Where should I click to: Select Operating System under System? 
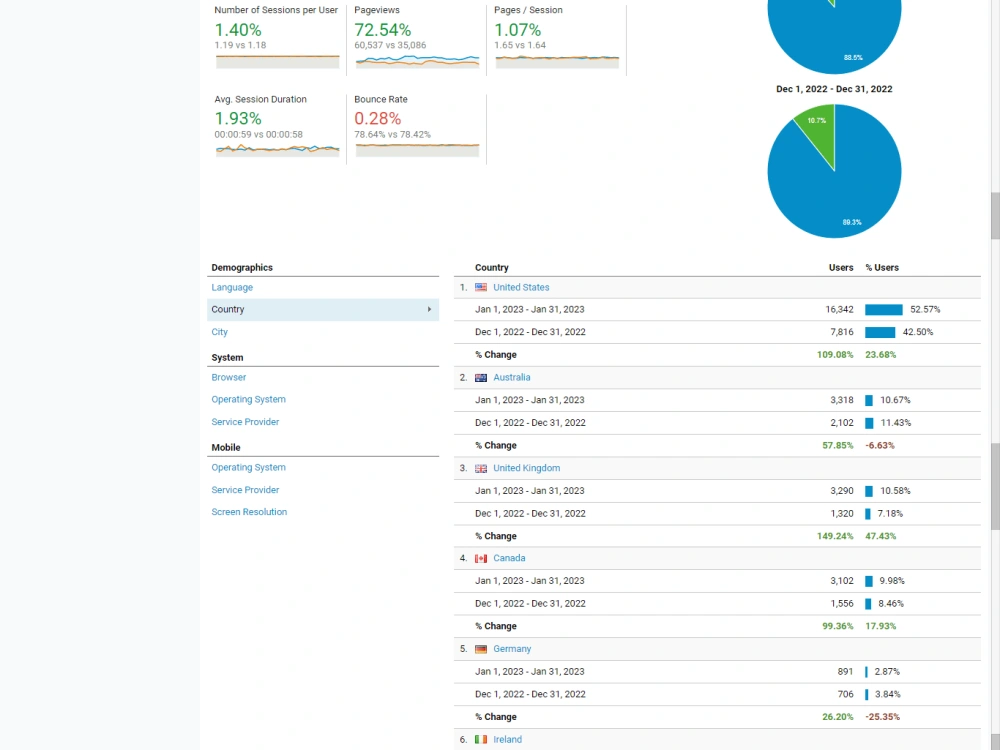pyautogui.click(x=249, y=400)
